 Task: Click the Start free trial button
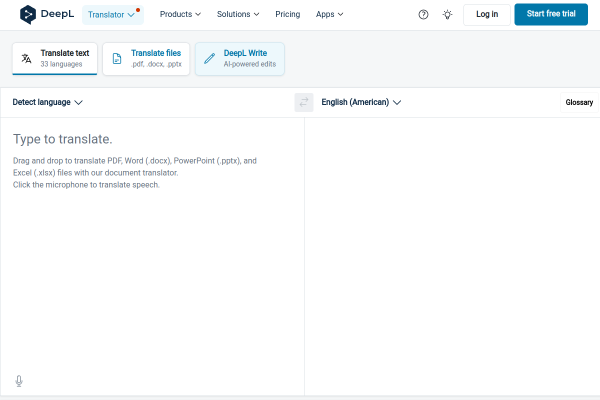click(551, 14)
